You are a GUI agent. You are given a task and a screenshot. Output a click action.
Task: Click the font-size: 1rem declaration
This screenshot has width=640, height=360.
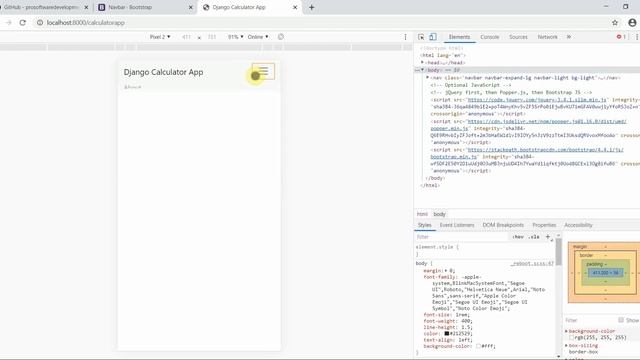[x=447, y=315]
